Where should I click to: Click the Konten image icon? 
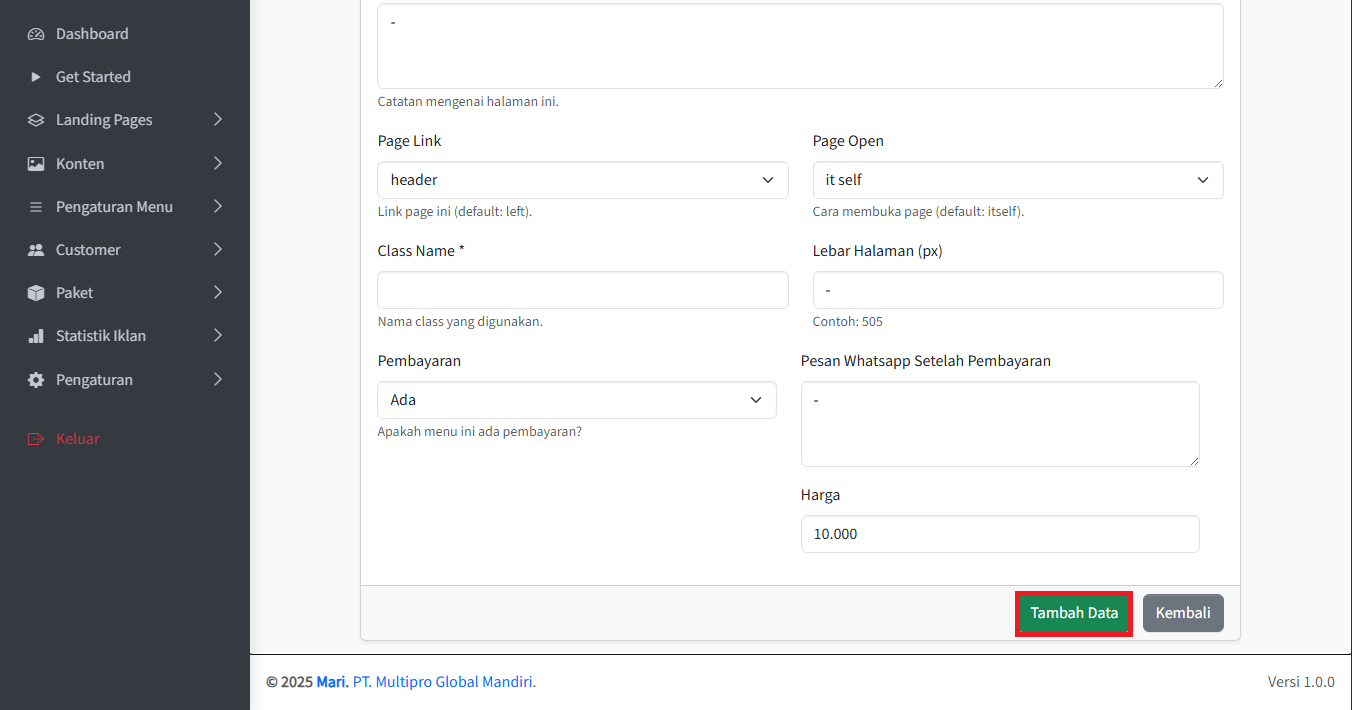pyautogui.click(x=36, y=164)
